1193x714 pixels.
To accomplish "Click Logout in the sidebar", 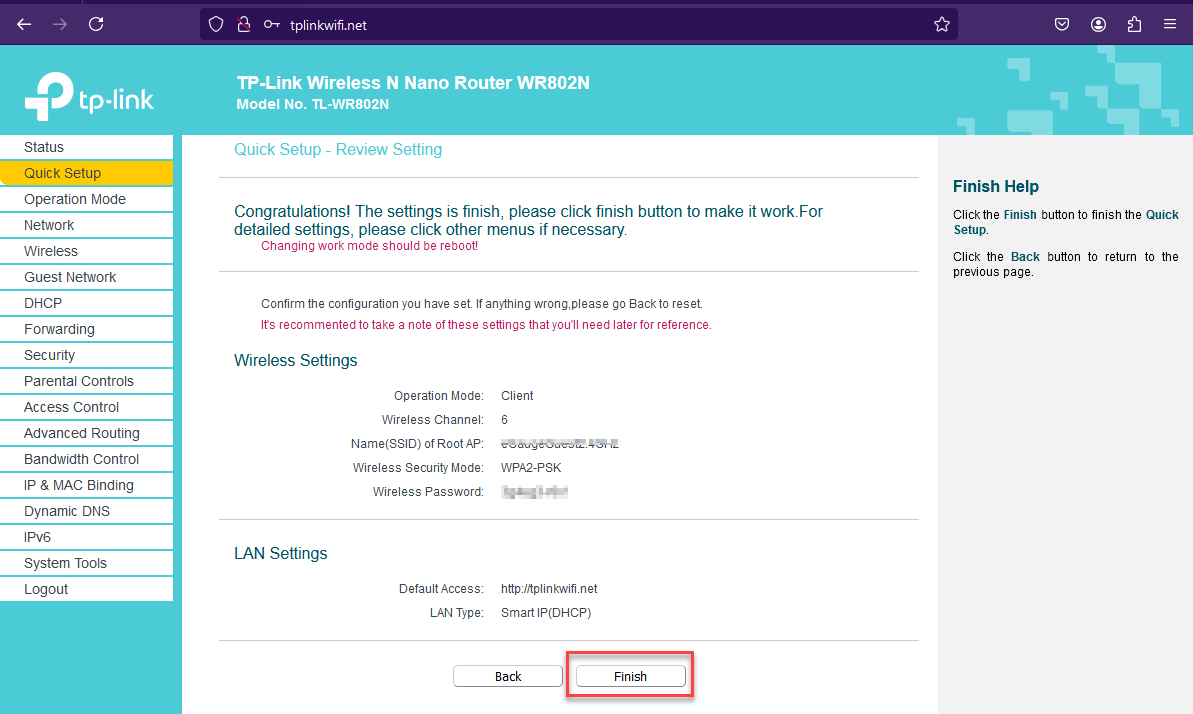I will coord(87,588).
